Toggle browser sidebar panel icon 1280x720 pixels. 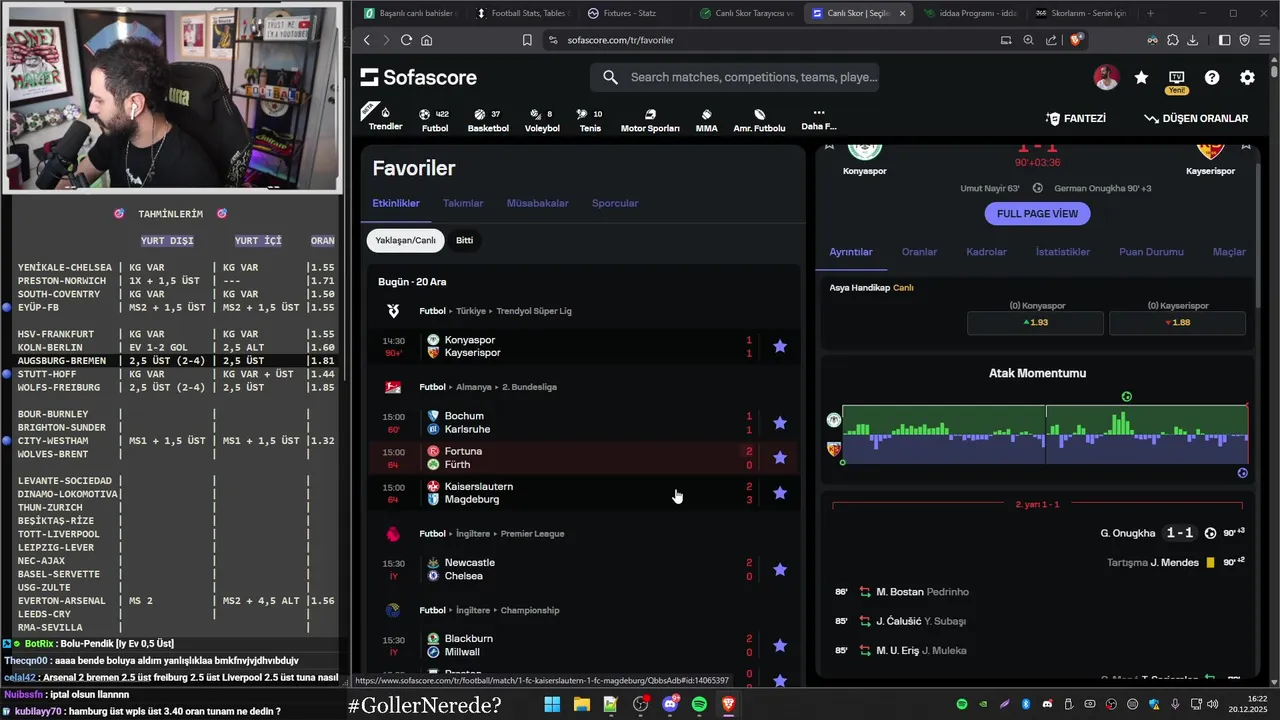(x=1225, y=40)
